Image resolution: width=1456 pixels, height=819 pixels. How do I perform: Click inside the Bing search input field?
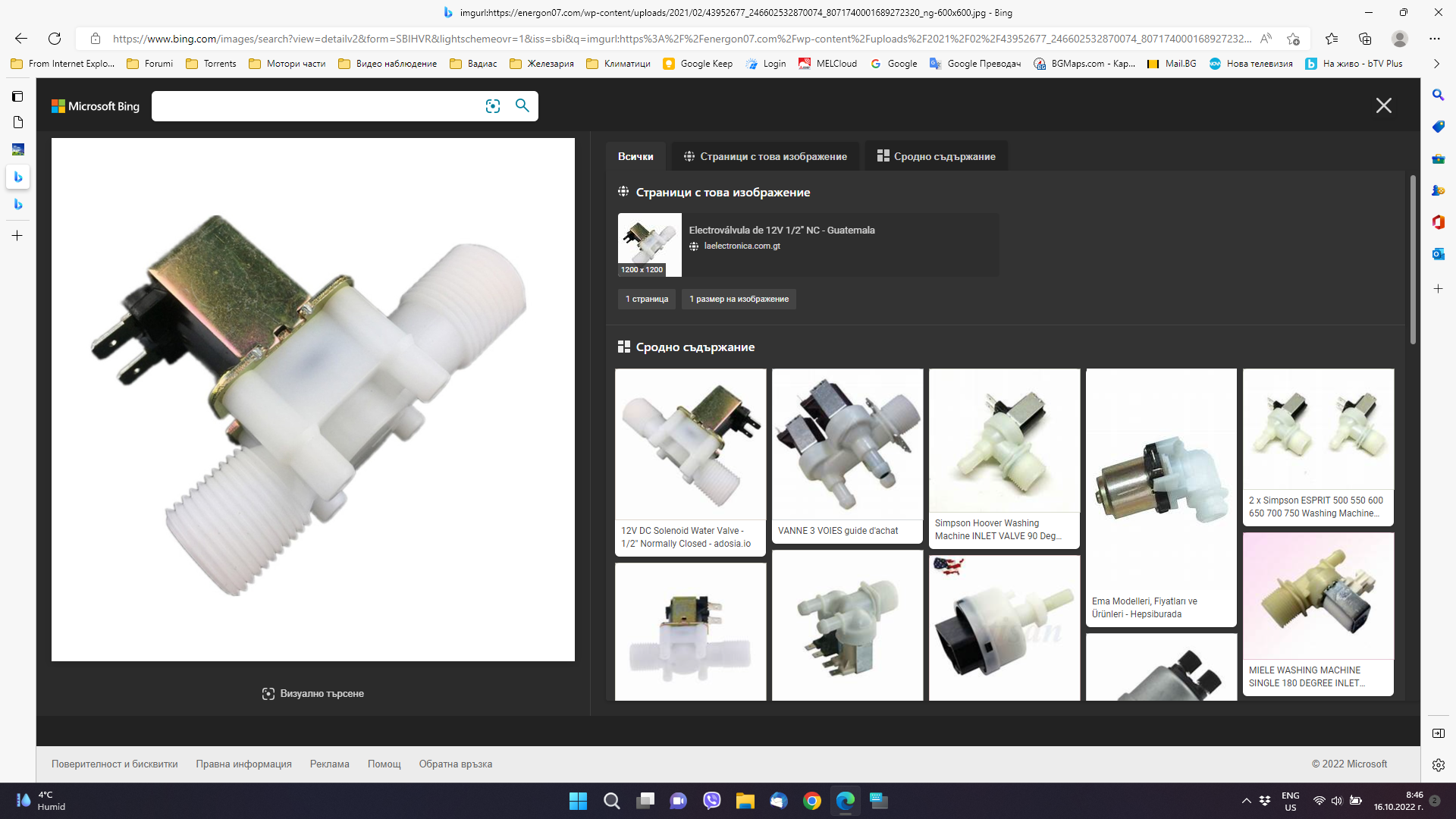coord(315,106)
